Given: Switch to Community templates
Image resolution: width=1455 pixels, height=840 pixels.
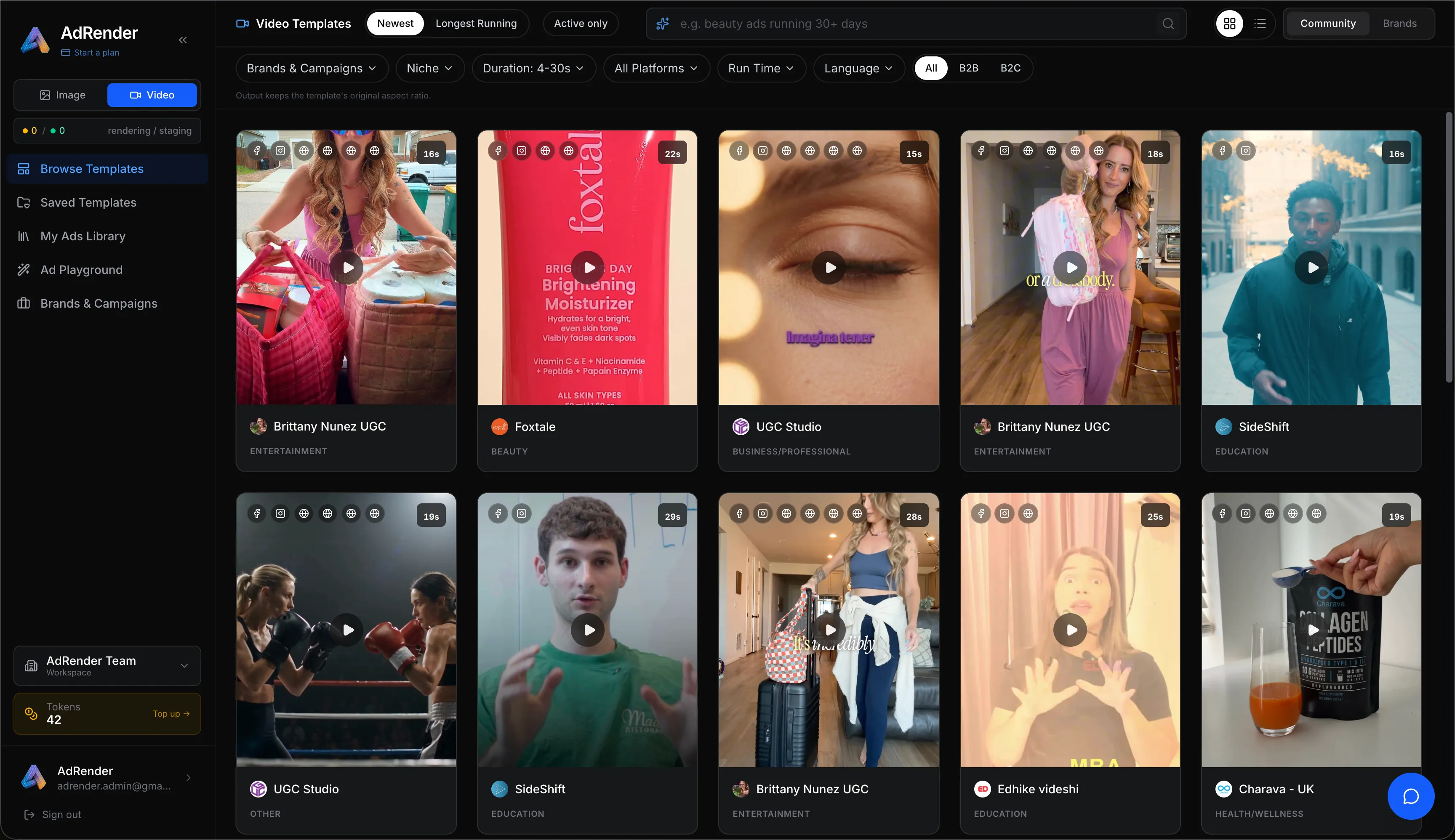Looking at the screenshot, I should click(x=1327, y=24).
